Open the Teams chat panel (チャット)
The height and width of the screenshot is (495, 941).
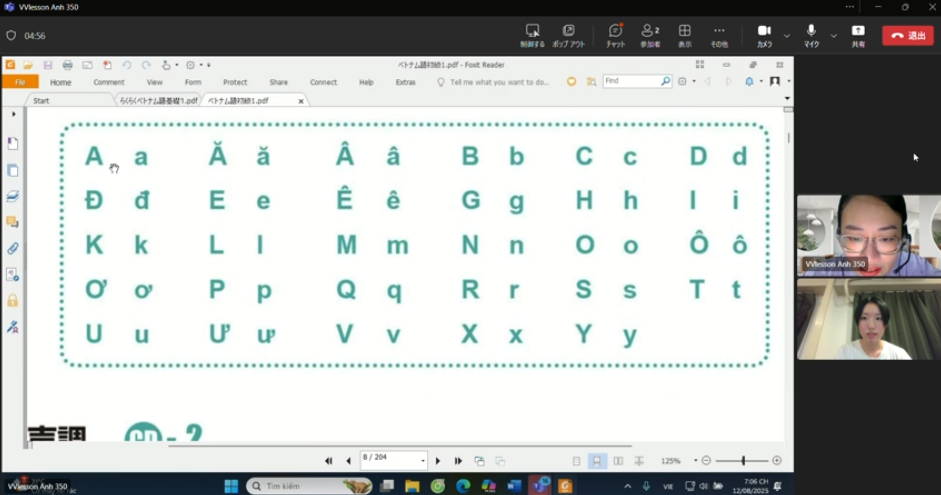(615, 34)
